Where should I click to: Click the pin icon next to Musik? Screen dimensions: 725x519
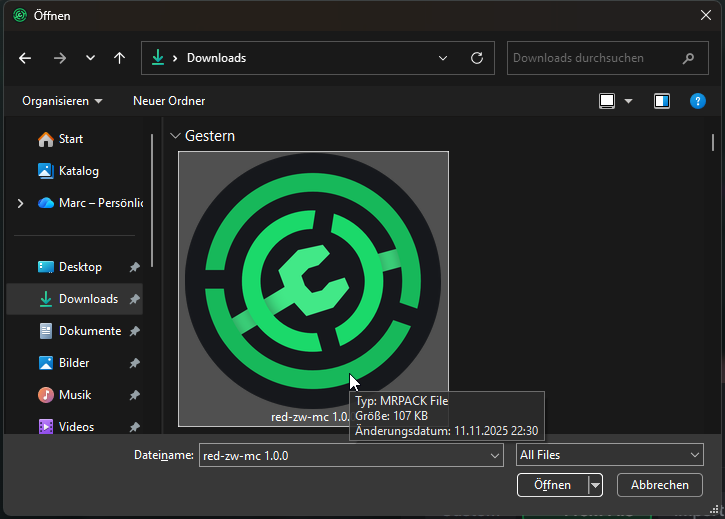point(135,395)
